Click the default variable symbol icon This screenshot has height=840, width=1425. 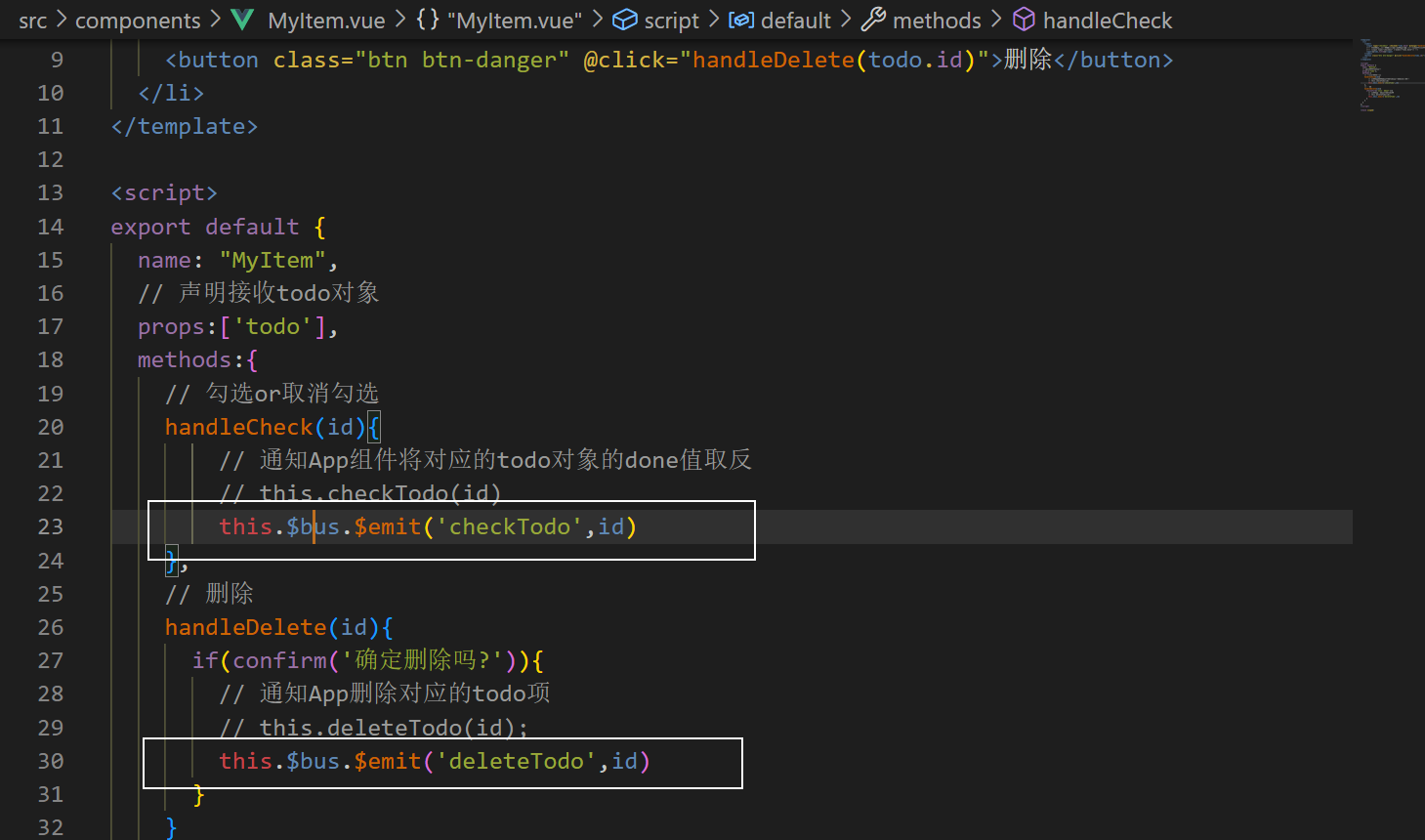pyautogui.click(x=741, y=20)
